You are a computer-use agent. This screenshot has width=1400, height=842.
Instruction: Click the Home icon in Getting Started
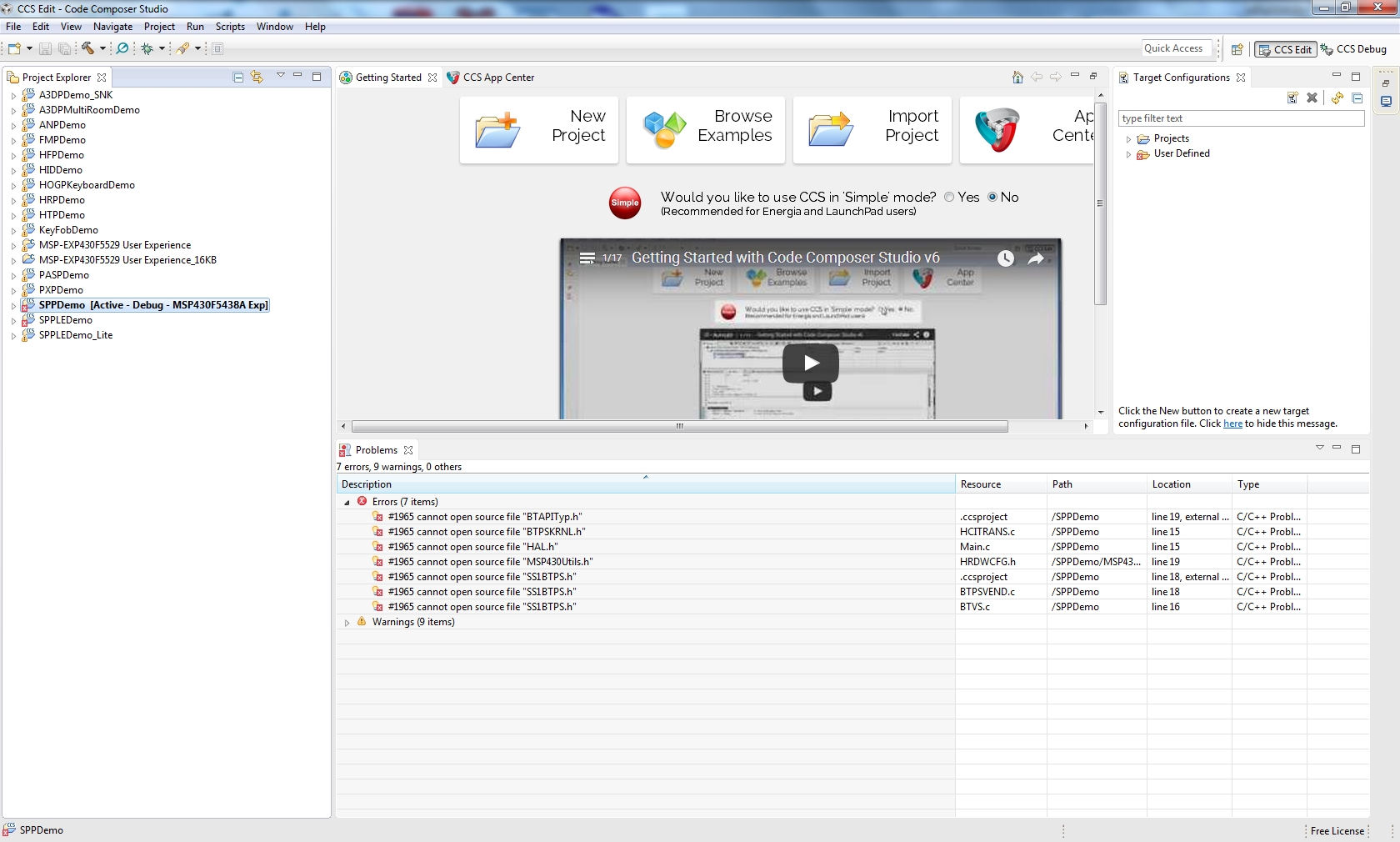1017,77
